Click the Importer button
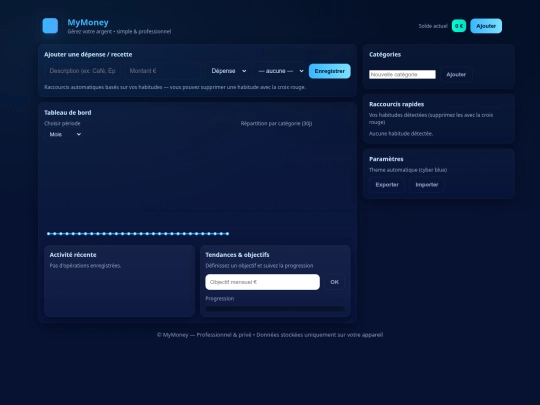This screenshot has width=540, height=405. pos(427,185)
